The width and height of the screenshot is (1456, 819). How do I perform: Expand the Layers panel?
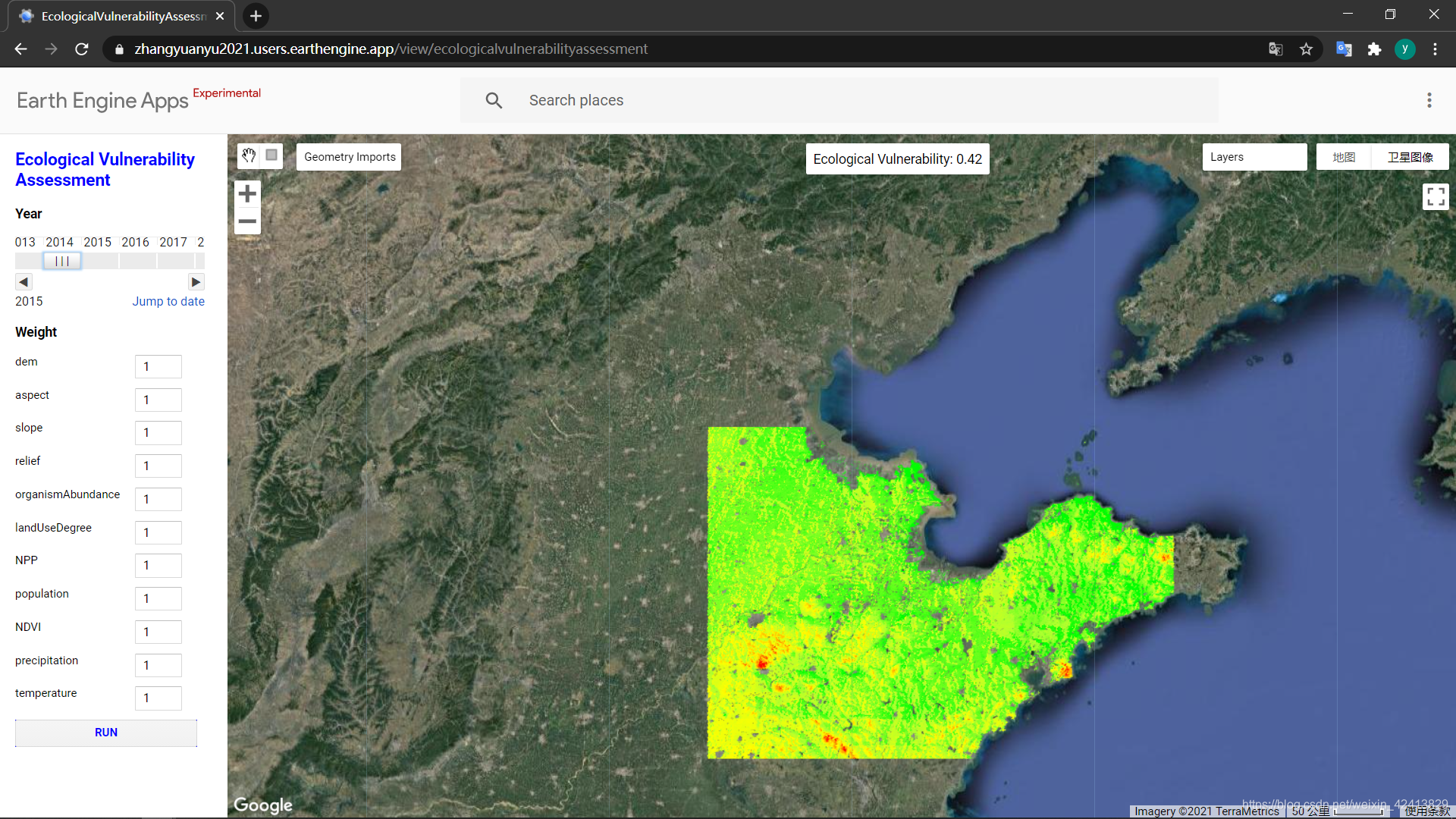point(1254,157)
